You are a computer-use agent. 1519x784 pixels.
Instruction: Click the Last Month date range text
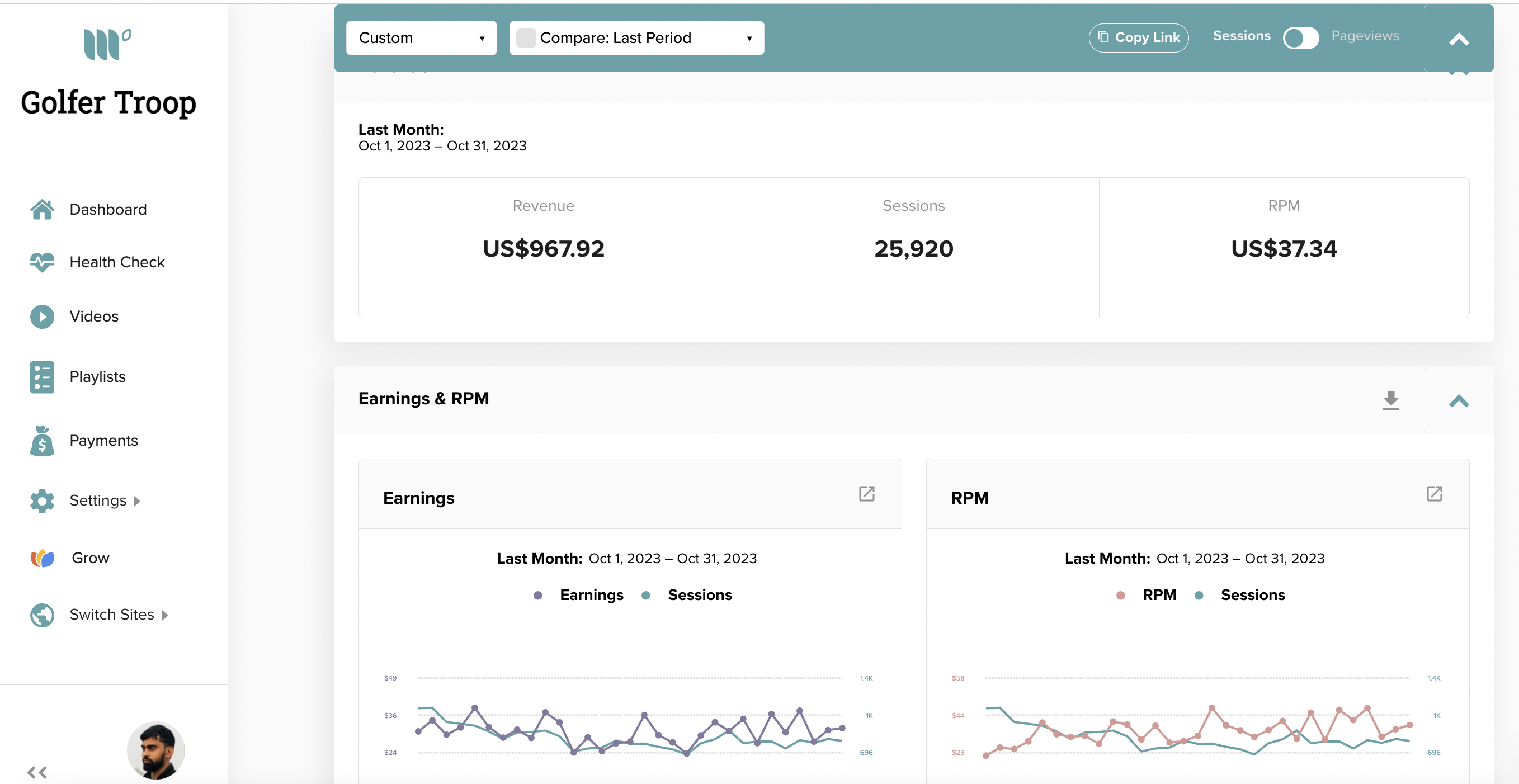[442, 145]
